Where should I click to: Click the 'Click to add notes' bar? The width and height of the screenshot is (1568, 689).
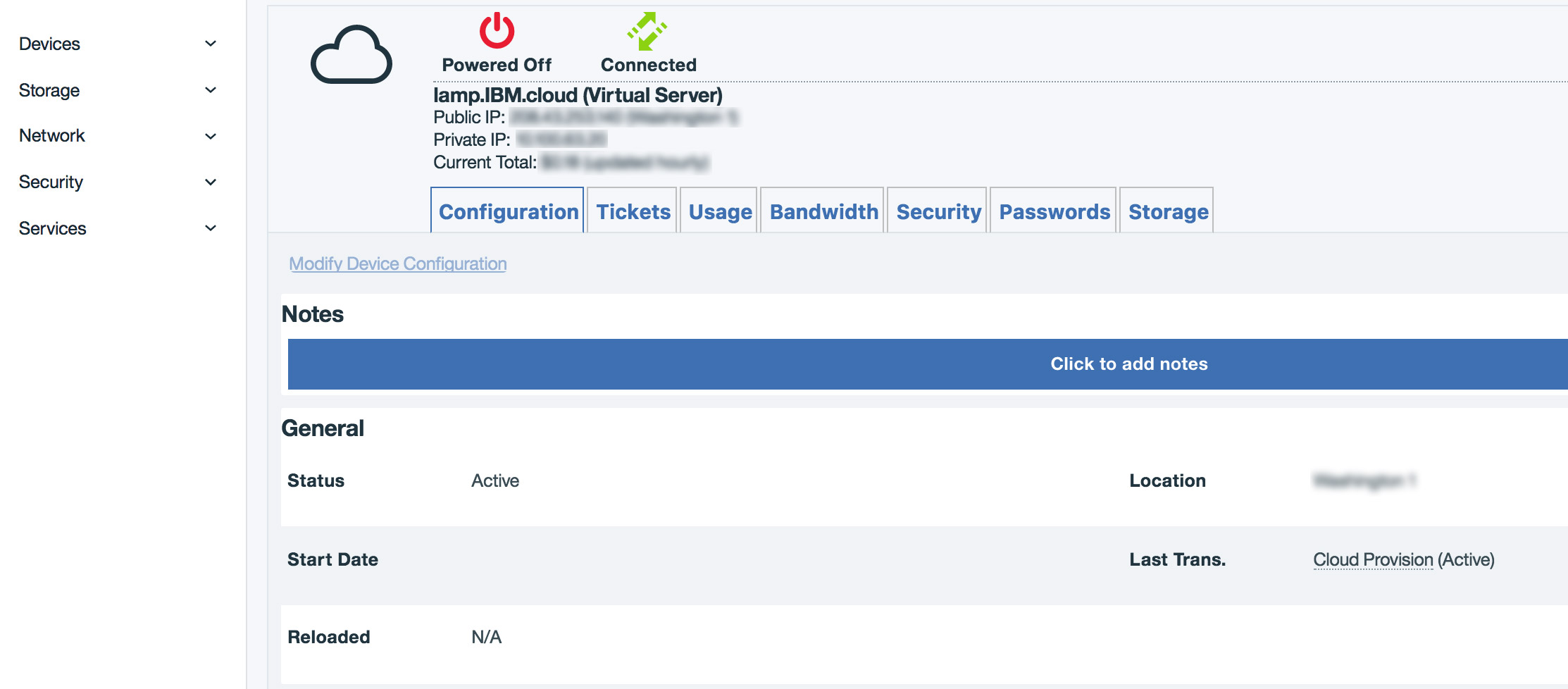click(x=928, y=364)
